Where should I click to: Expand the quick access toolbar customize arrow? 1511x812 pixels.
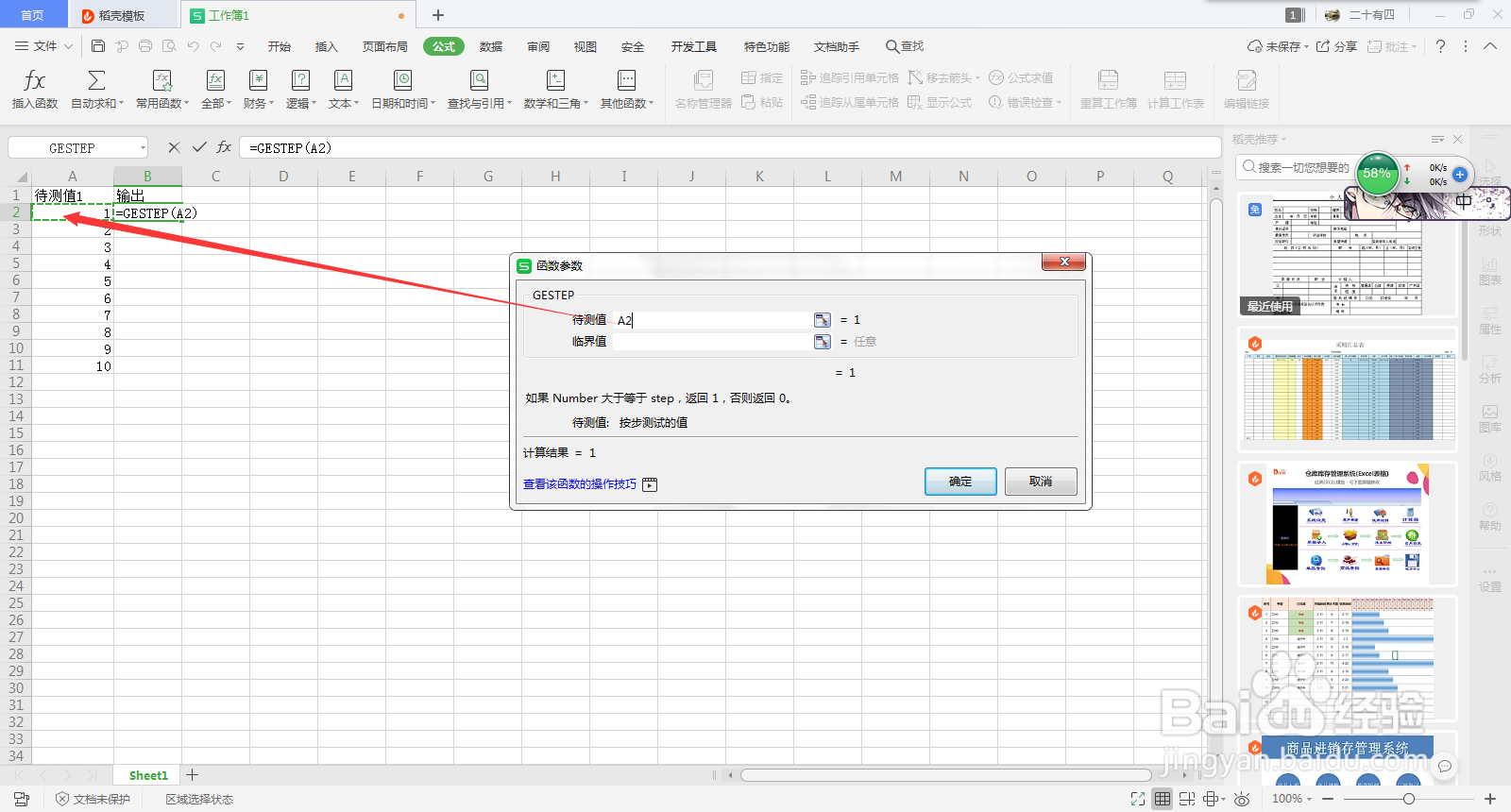[x=240, y=46]
